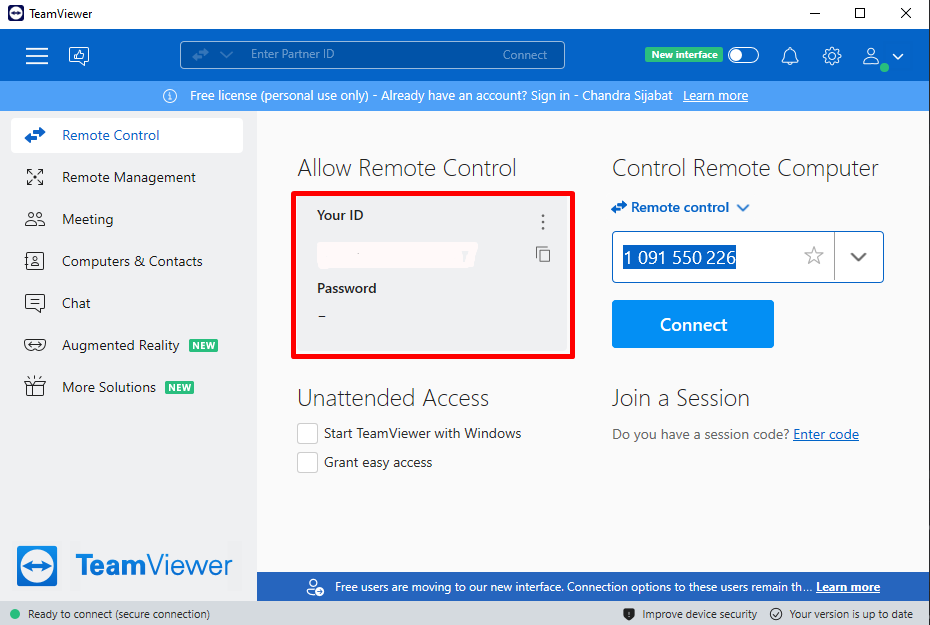Favorite the partner ID with the star icon
This screenshot has width=930, height=625.
814,256
